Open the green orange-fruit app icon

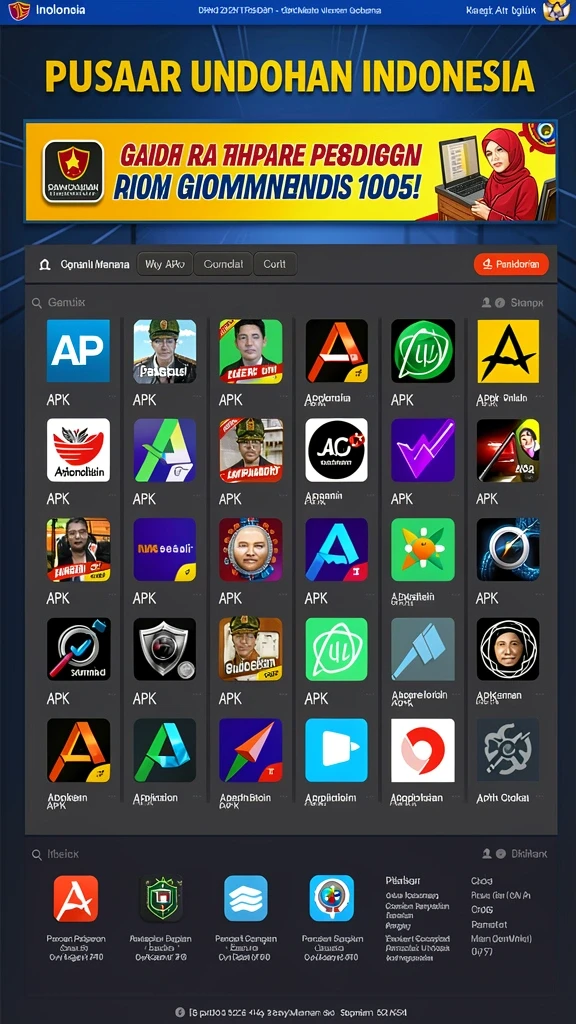pos(423,550)
